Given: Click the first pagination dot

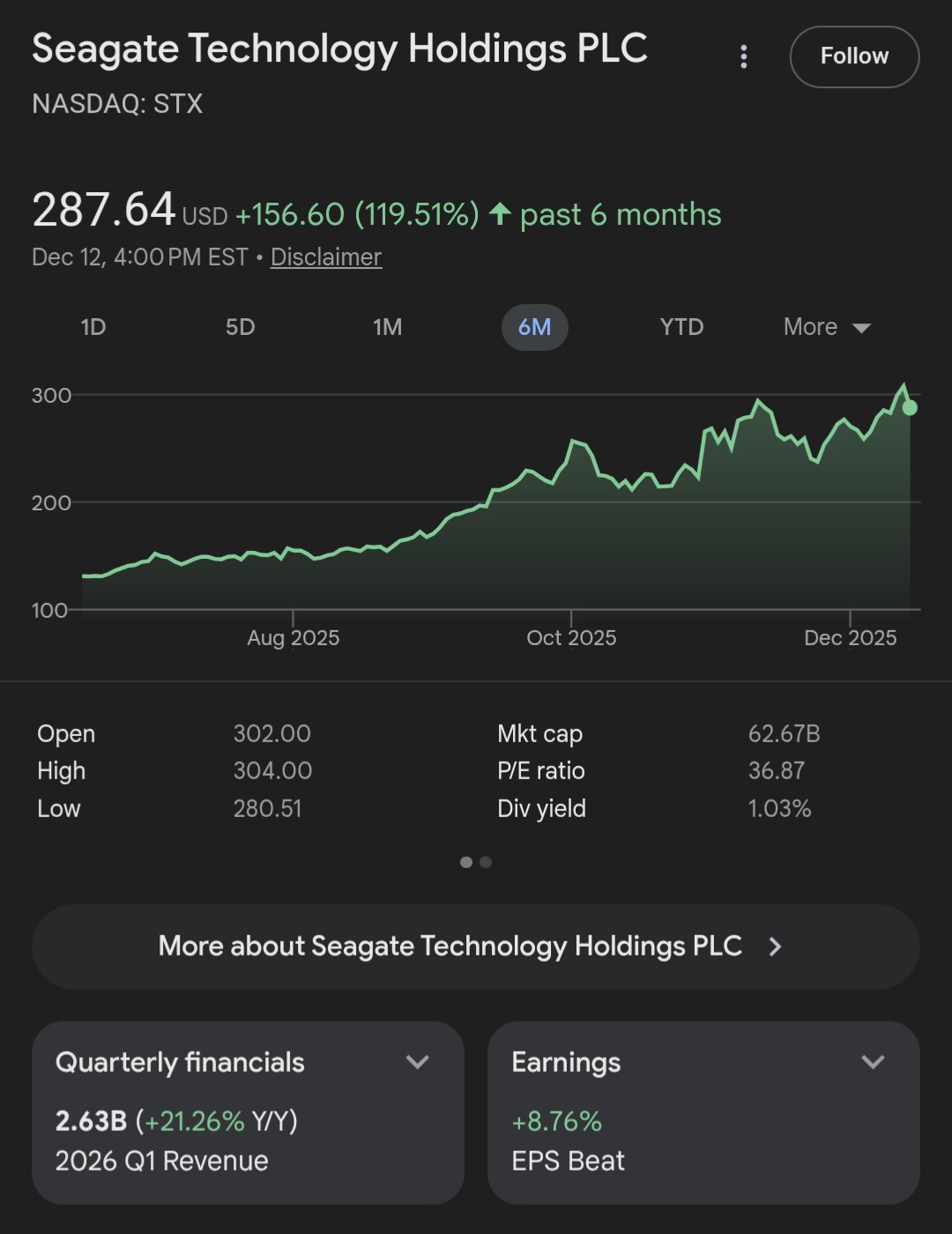Looking at the screenshot, I should 466,862.
